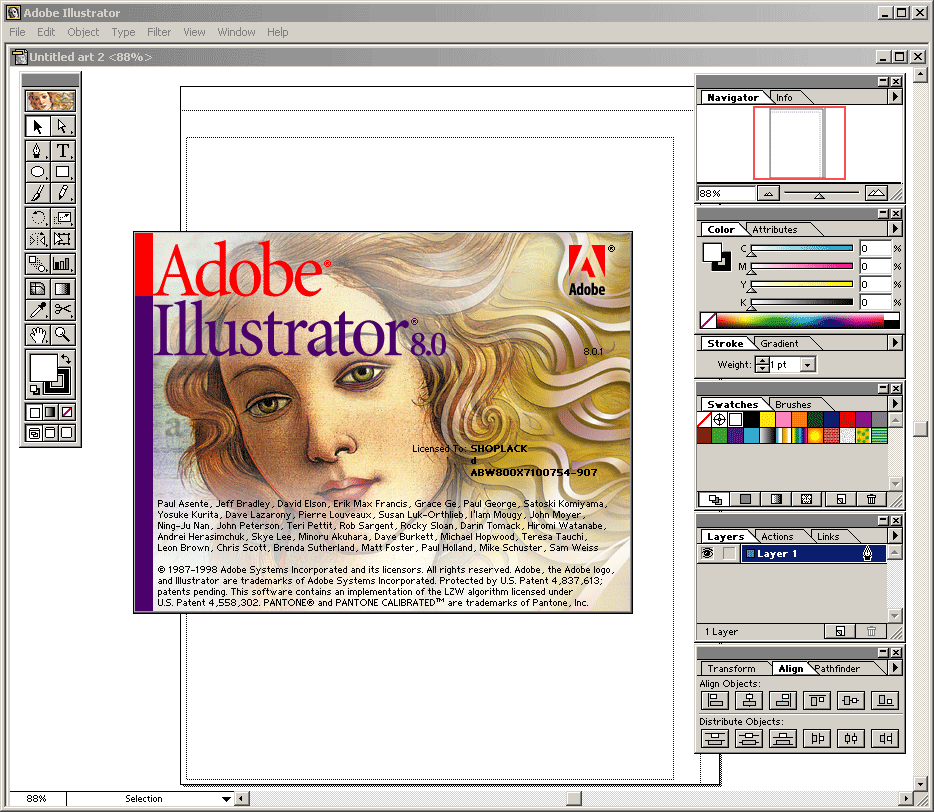The width and height of the screenshot is (934, 812).
Task: Click the Swap Fill and Stroke arrows
Action: click(x=66, y=359)
